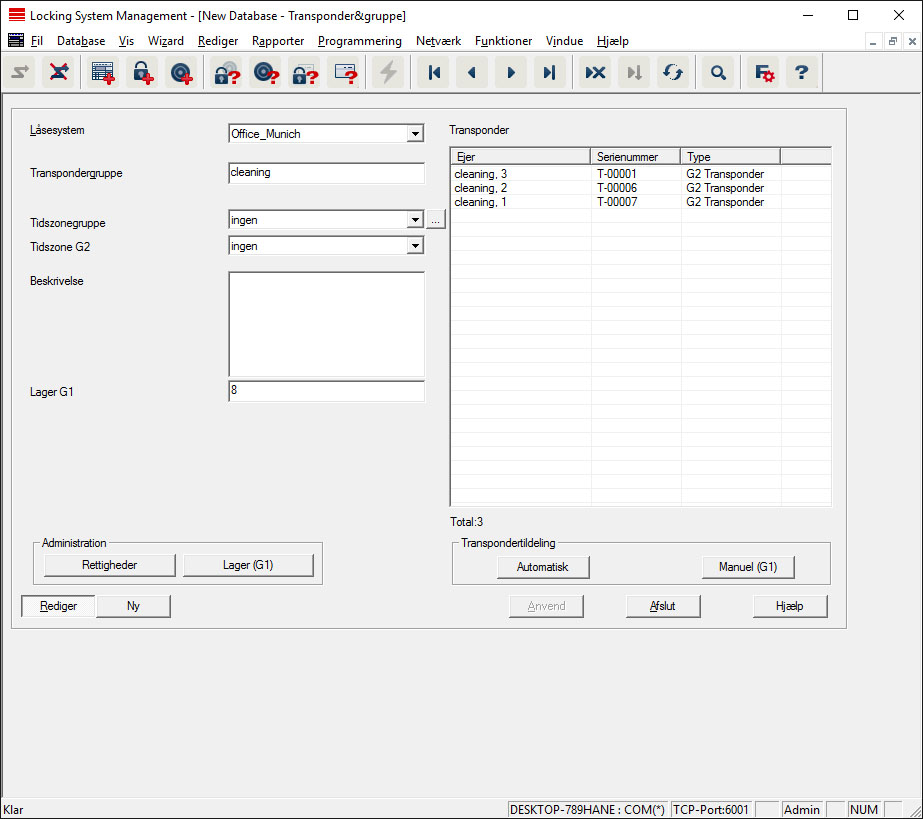The height and width of the screenshot is (819, 923).
Task: Click the new locking system icon
Action: click(102, 73)
